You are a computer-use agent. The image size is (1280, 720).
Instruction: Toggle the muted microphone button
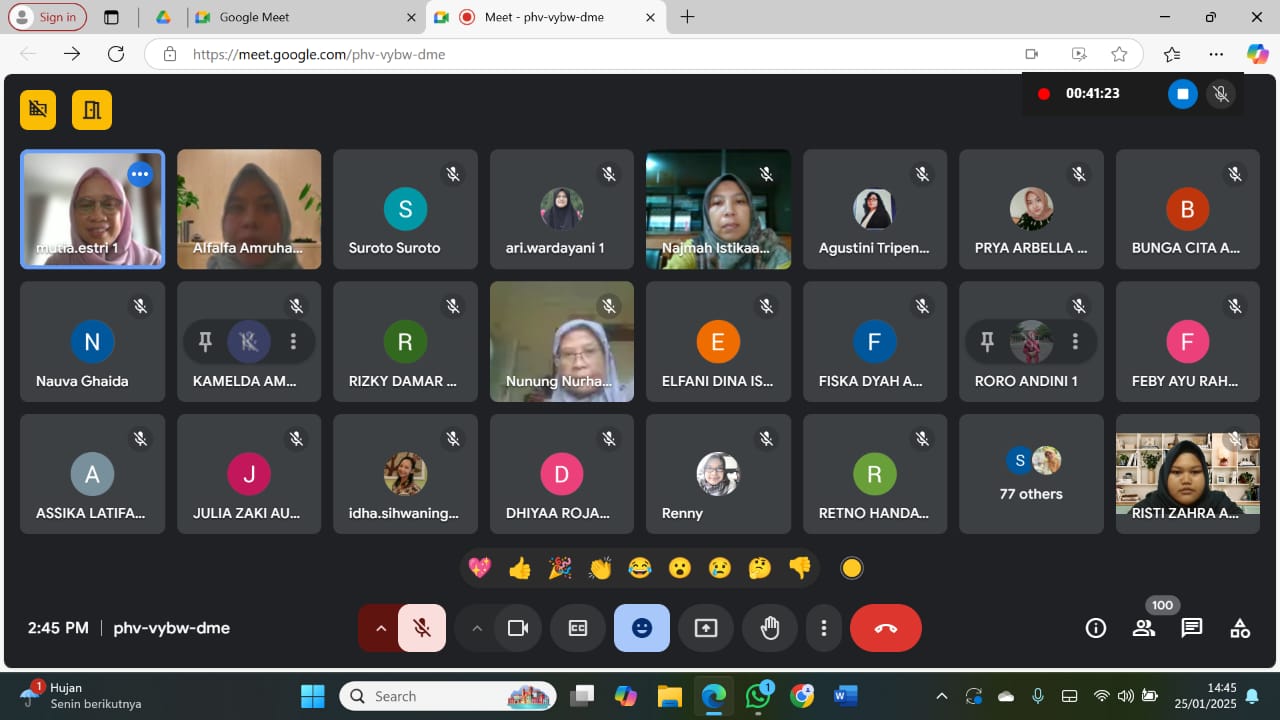[x=422, y=628]
